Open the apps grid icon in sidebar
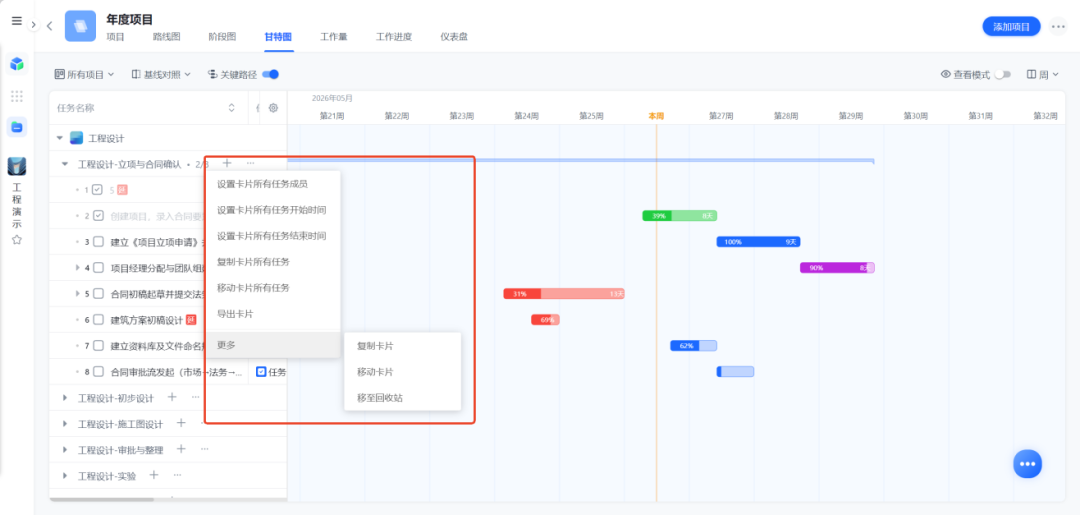The image size is (1080, 515). click(17, 96)
